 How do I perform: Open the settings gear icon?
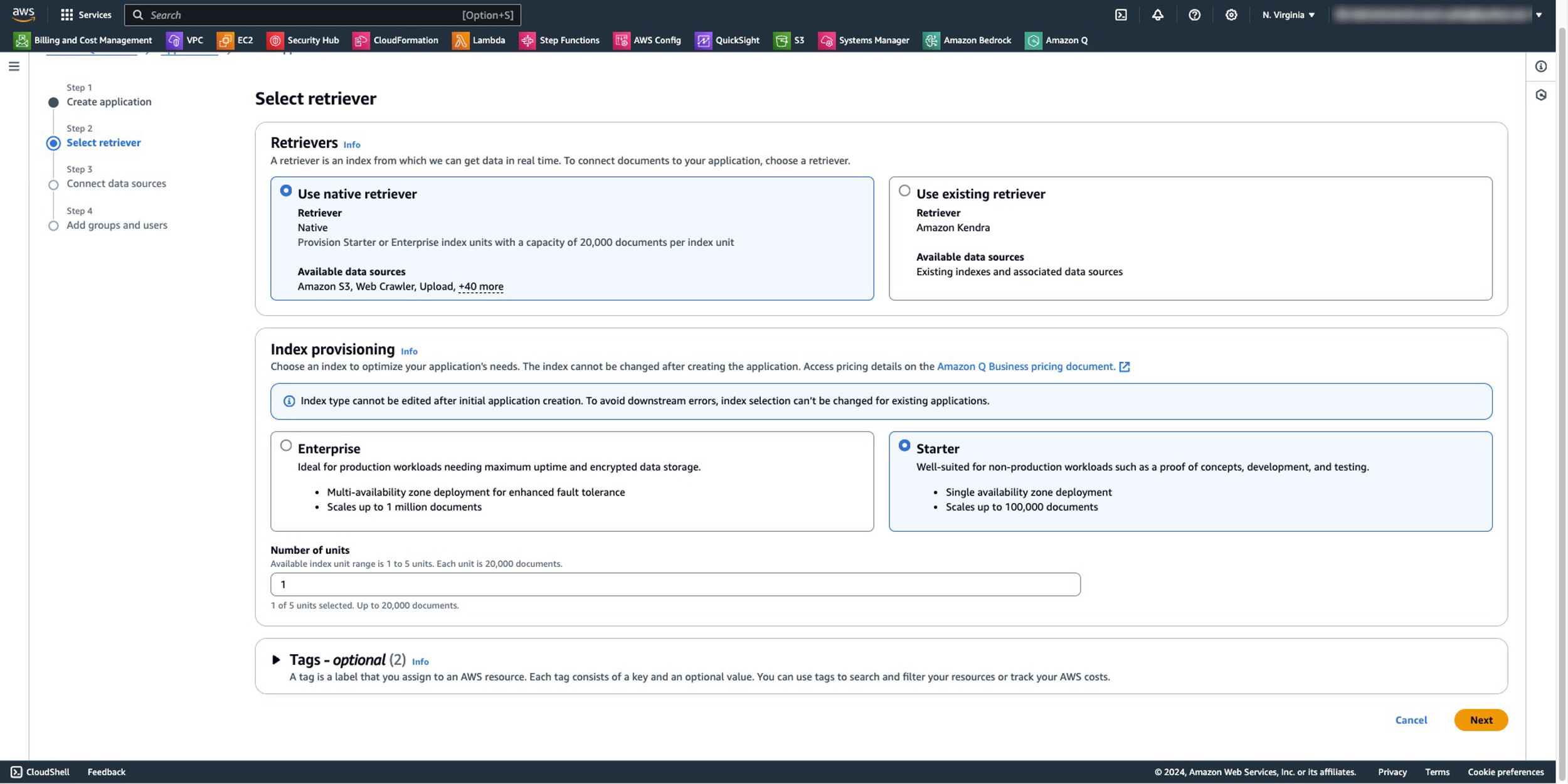click(x=1231, y=15)
